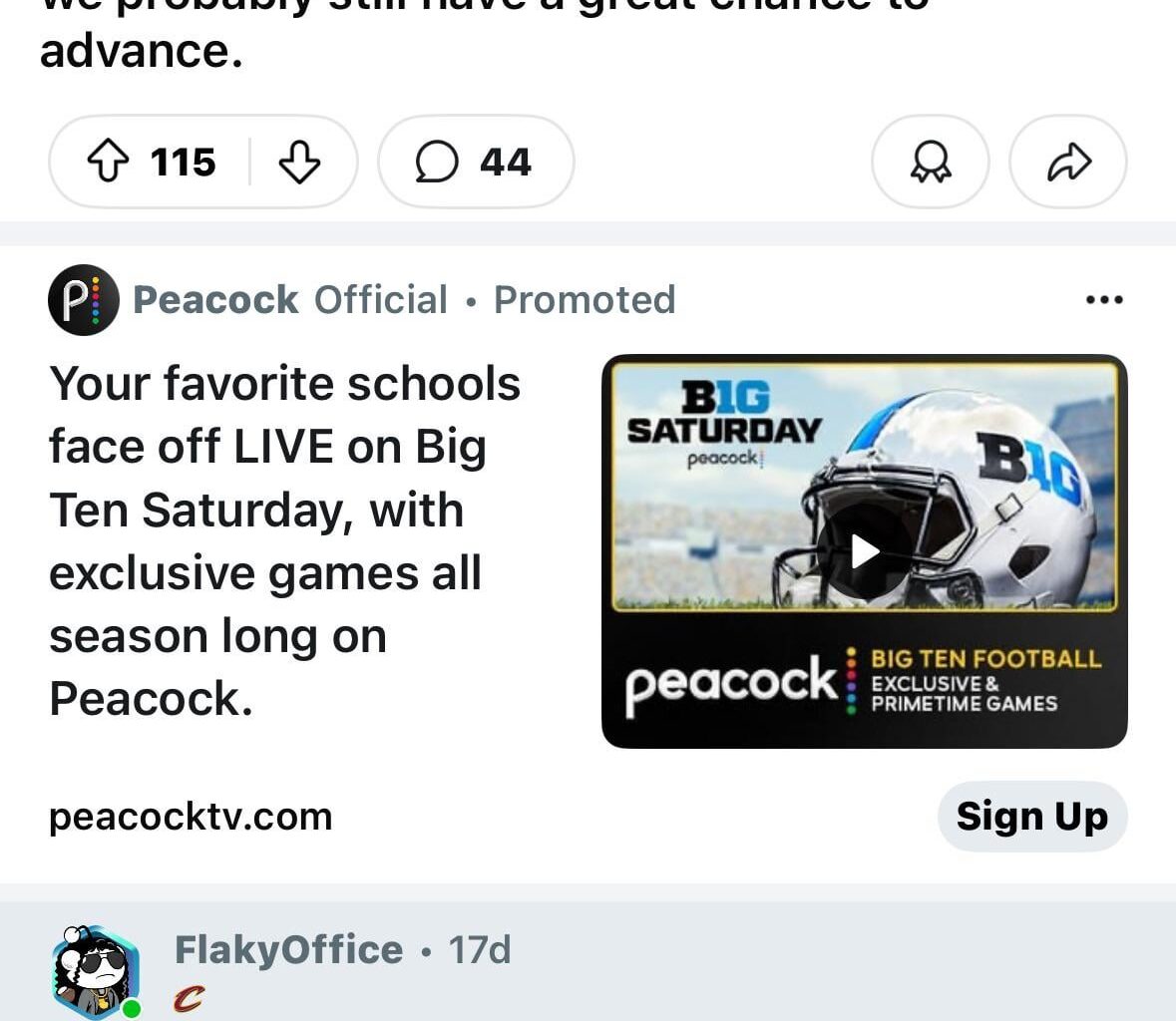The height and width of the screenshot is (1021, 1176).
Task: Tap the Peacock profile avatar
Action: (83, 300)
